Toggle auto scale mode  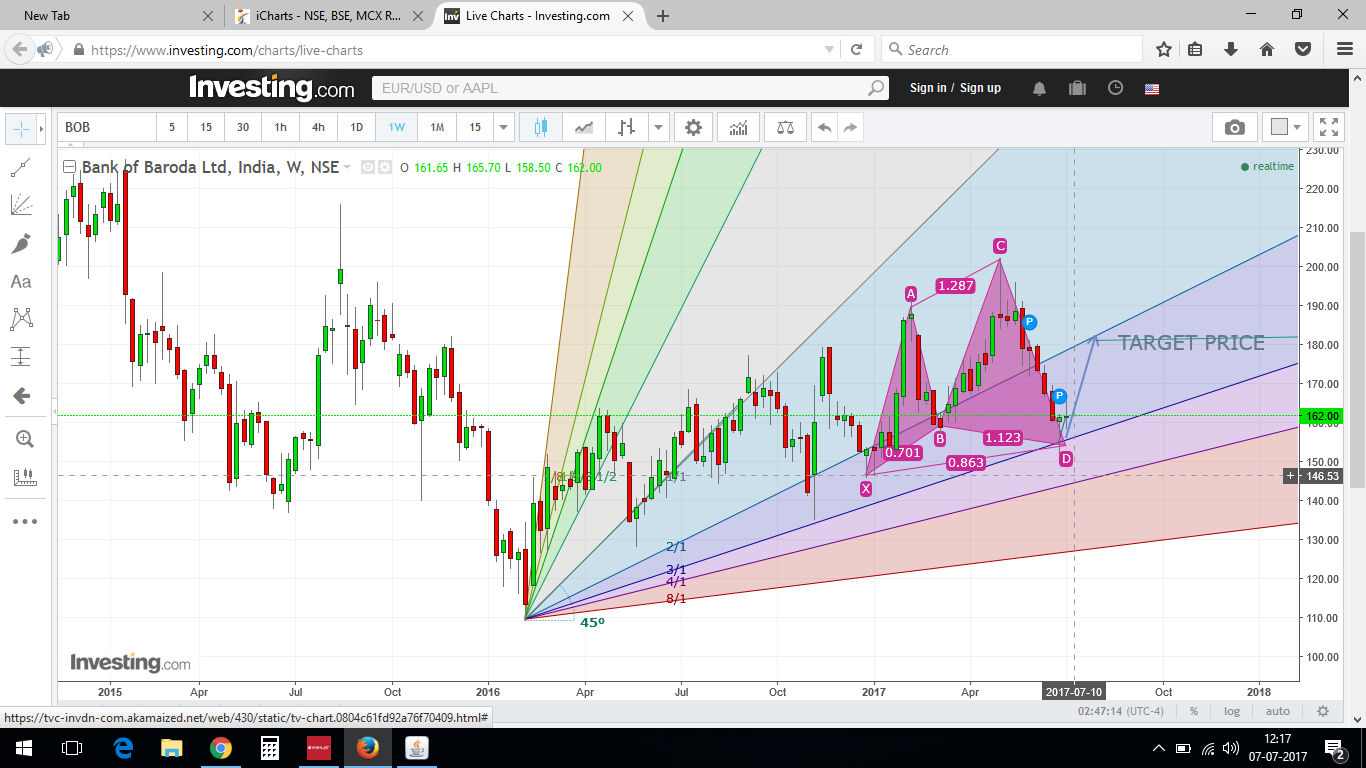[x=1277, y=711]
